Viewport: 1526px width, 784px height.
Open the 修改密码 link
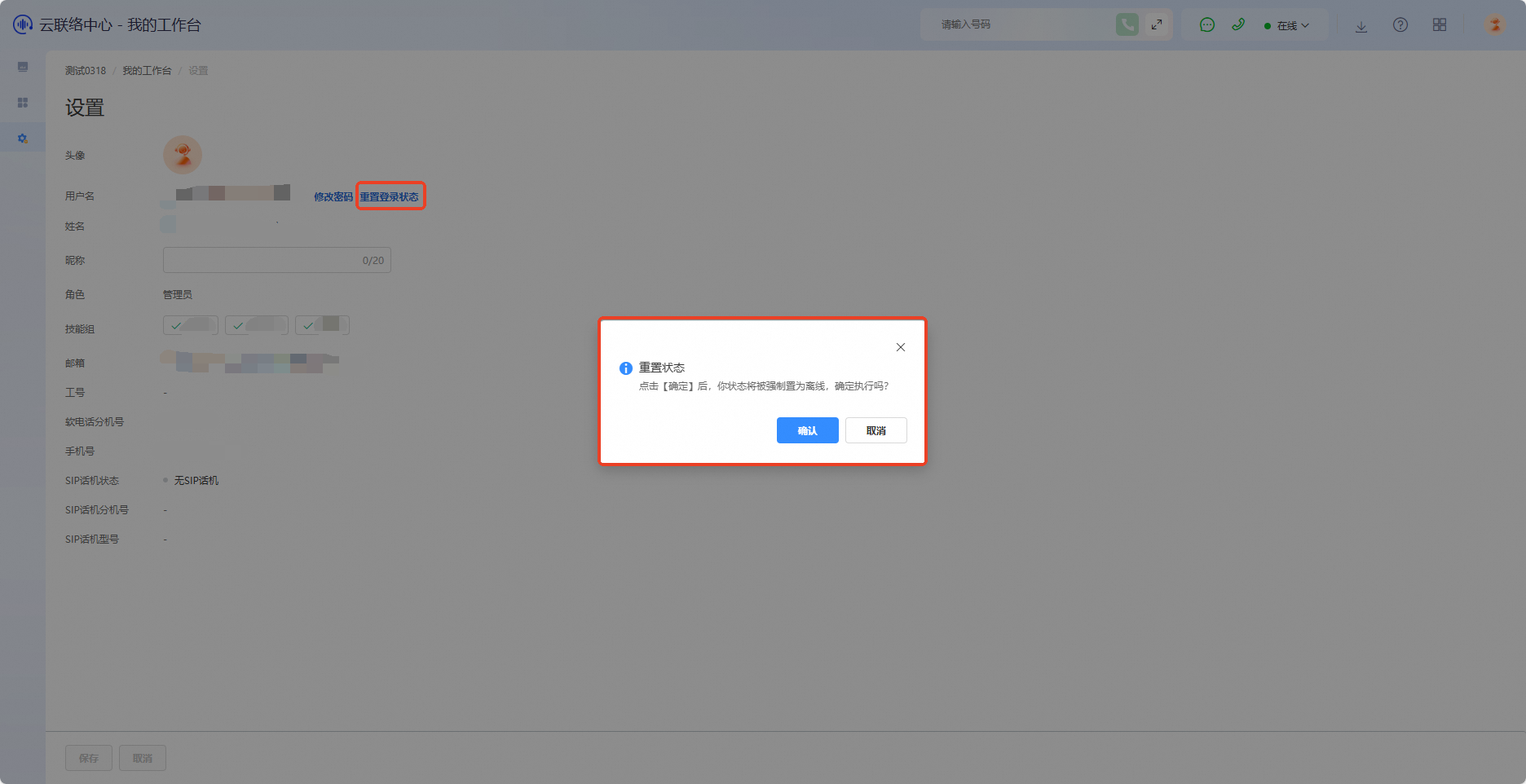pyautogui.click(x=333, y=197)
